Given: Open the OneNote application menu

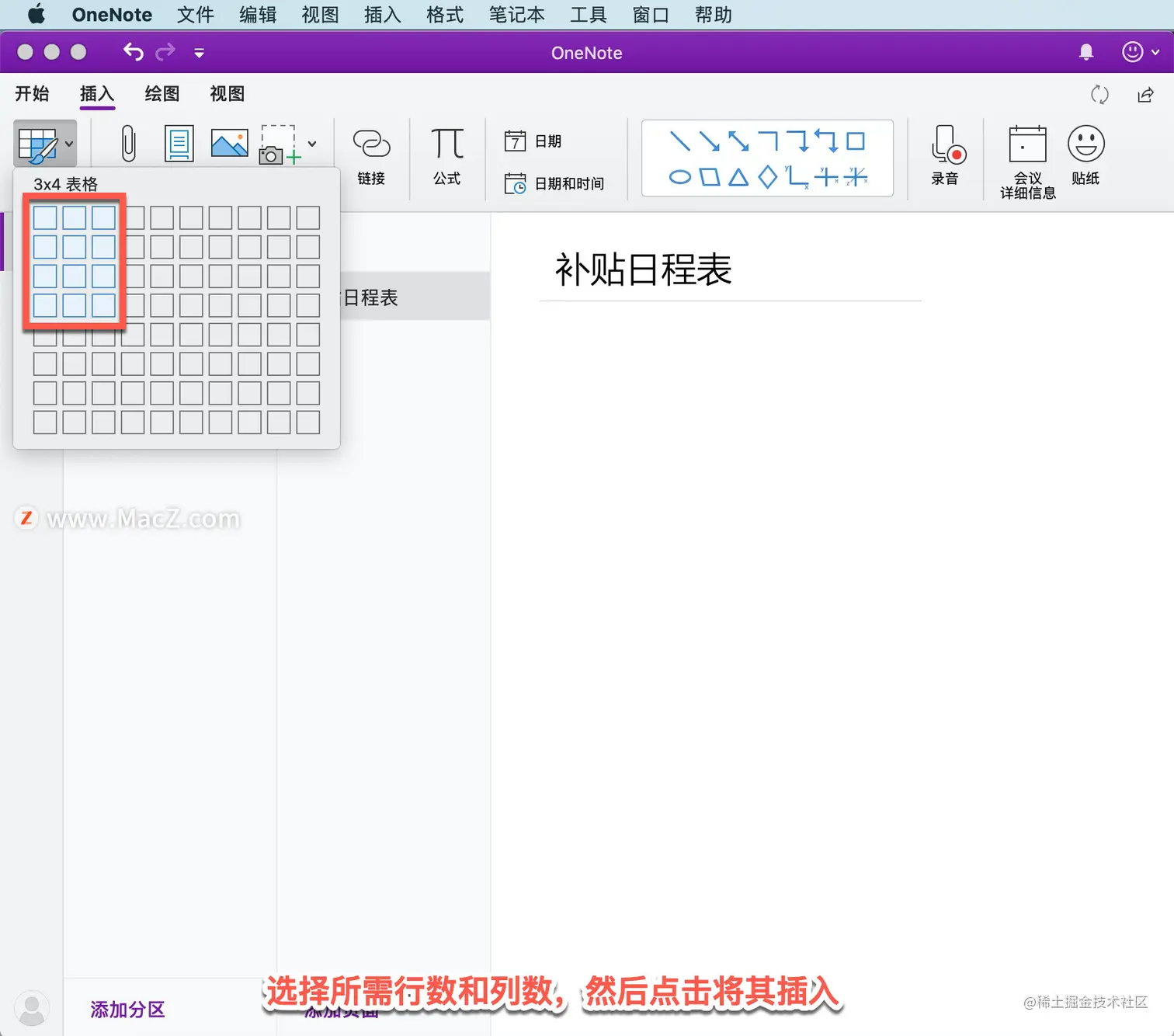Looking at the screenshot, I should click(112, 15).
